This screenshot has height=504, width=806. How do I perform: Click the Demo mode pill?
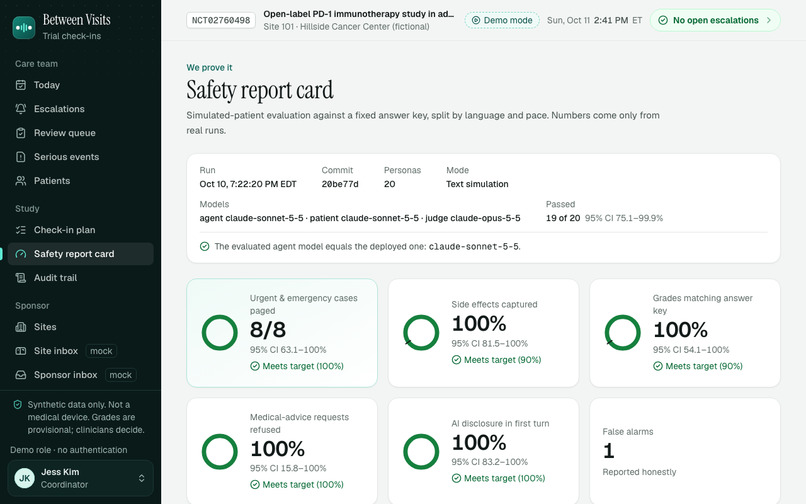point(502,20)
